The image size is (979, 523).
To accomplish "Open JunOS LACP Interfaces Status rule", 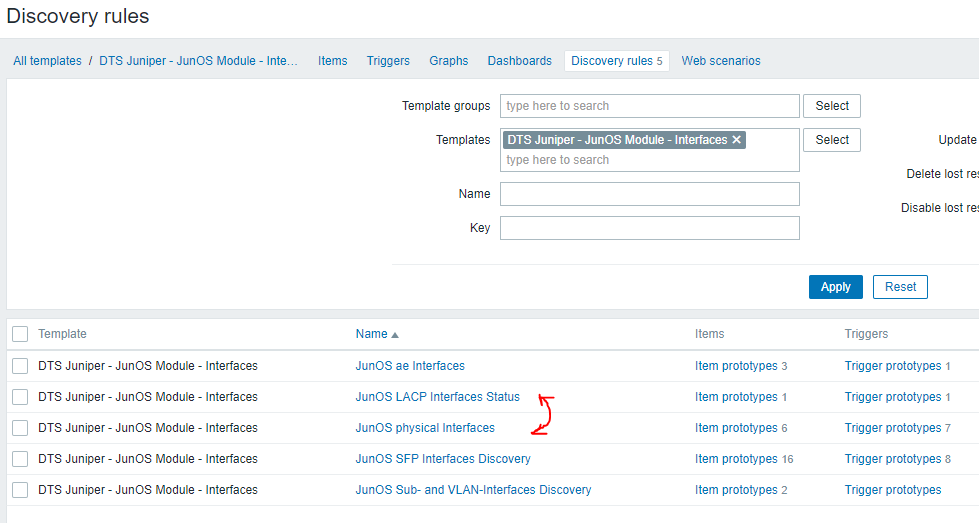I will 438,397.
